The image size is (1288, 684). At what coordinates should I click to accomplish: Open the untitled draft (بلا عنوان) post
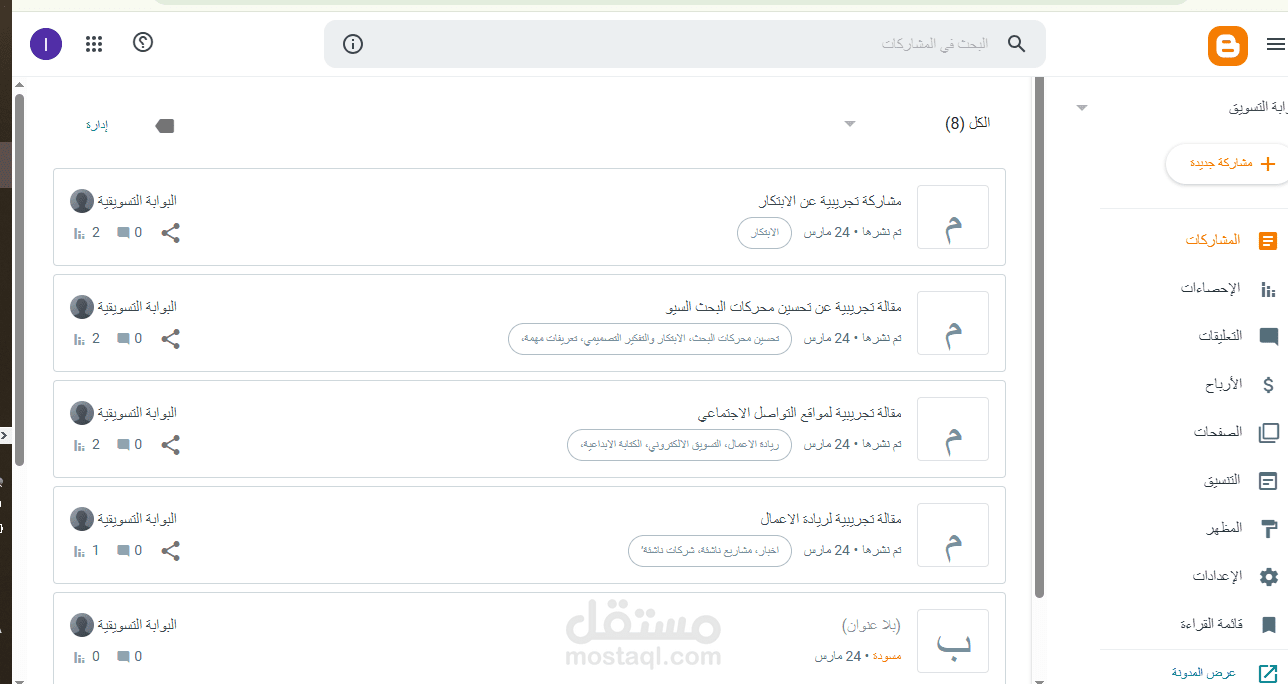871,625
